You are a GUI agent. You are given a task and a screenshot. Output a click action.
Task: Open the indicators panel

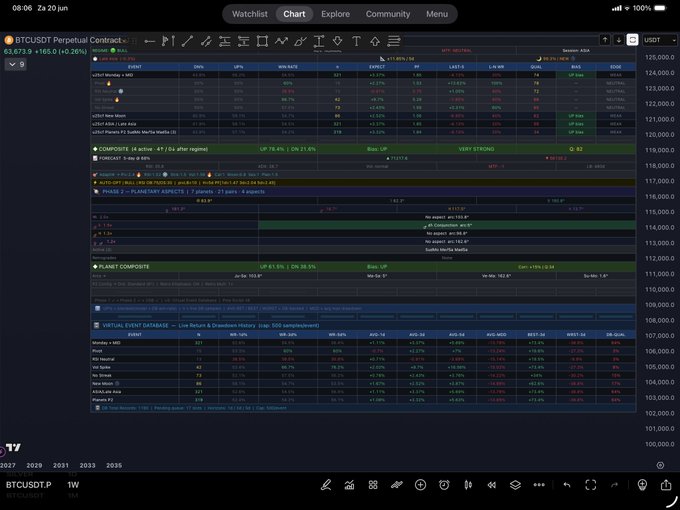click(x=350, y=485)
